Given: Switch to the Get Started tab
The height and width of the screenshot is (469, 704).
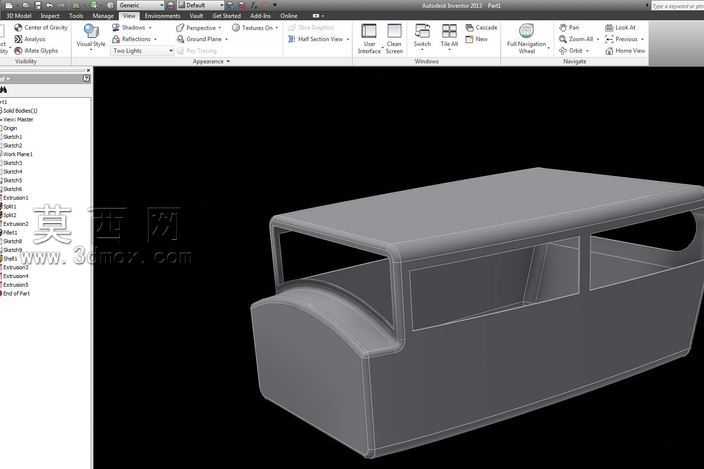Looking at the screenshot, I should (x=227, y=16).
